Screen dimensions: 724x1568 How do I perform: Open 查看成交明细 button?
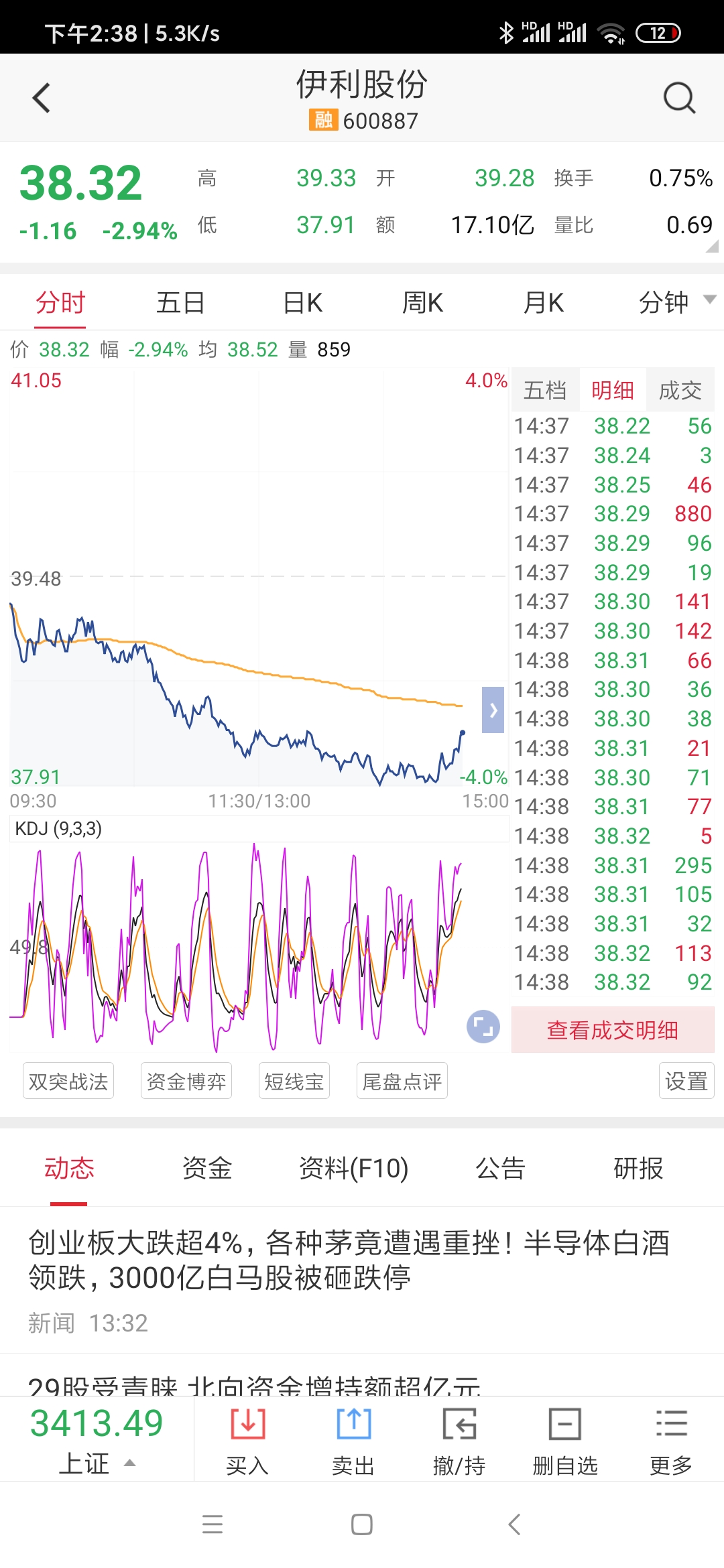[613, 1030]
